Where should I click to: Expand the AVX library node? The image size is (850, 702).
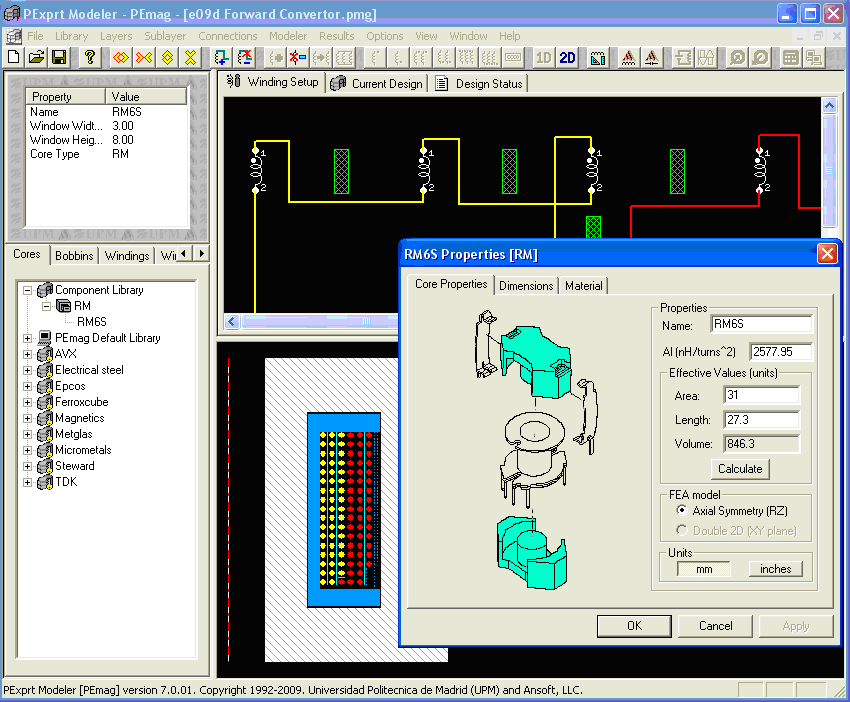[x=27, y=355]
